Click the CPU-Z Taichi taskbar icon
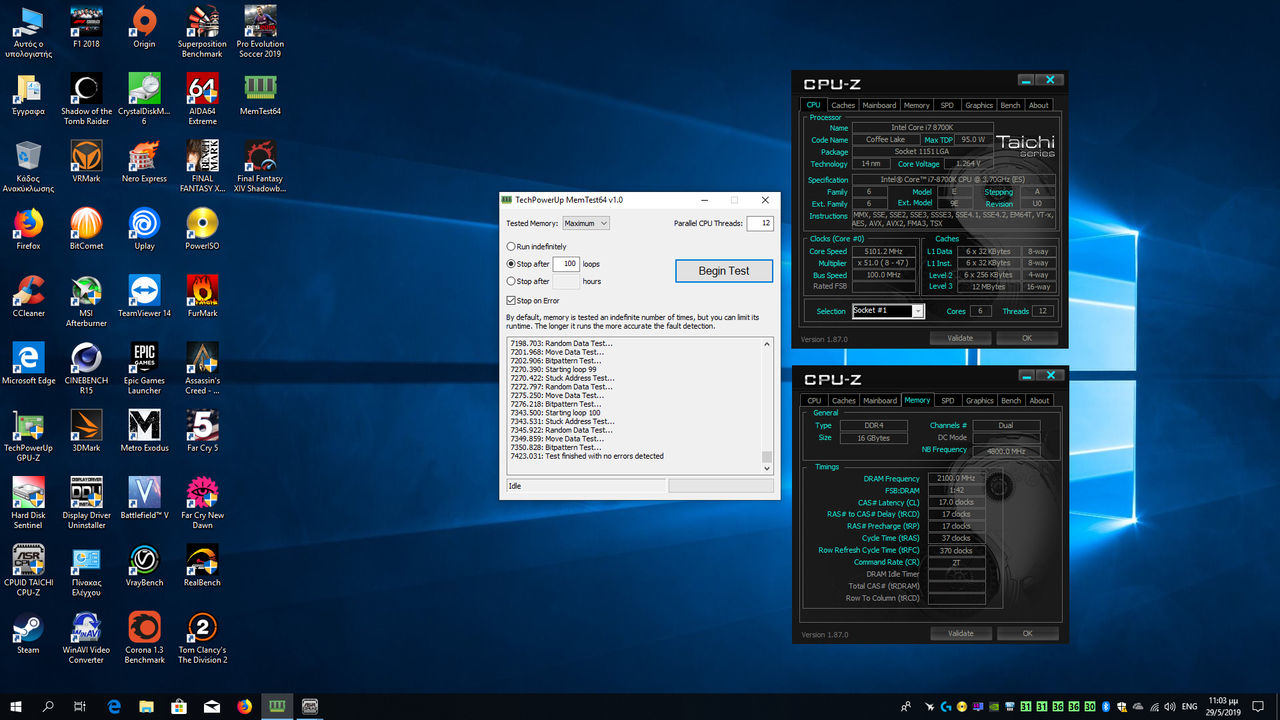The image size is (1280, 720). click(309, 706)
